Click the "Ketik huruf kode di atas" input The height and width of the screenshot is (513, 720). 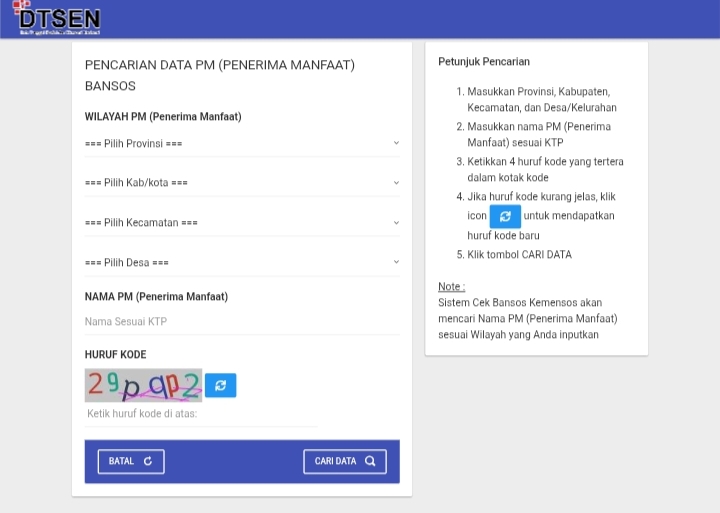pos(200,414)
